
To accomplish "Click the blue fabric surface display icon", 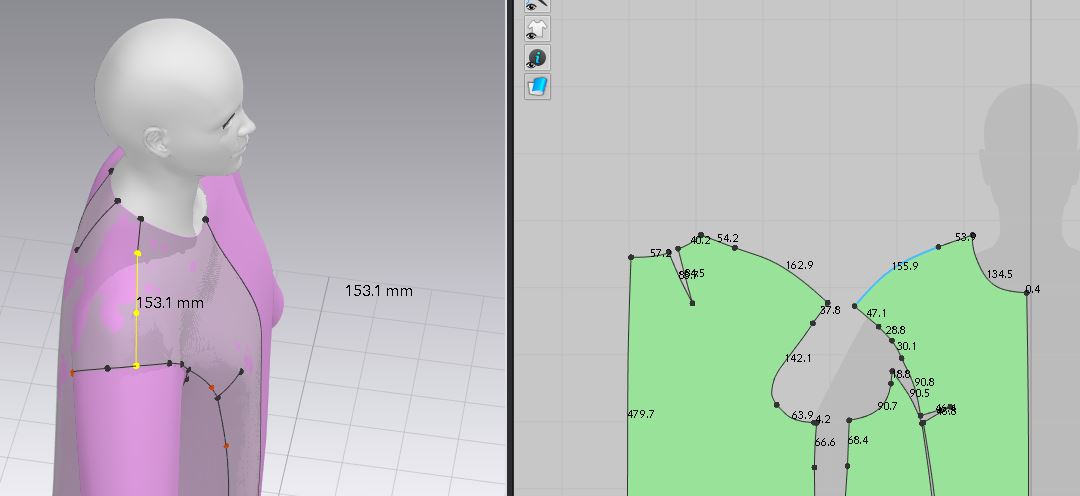I will click(537, 87).
